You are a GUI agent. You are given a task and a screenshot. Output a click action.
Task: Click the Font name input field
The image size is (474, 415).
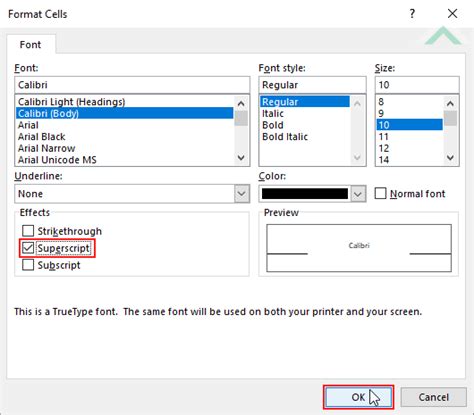pos(132,85)
